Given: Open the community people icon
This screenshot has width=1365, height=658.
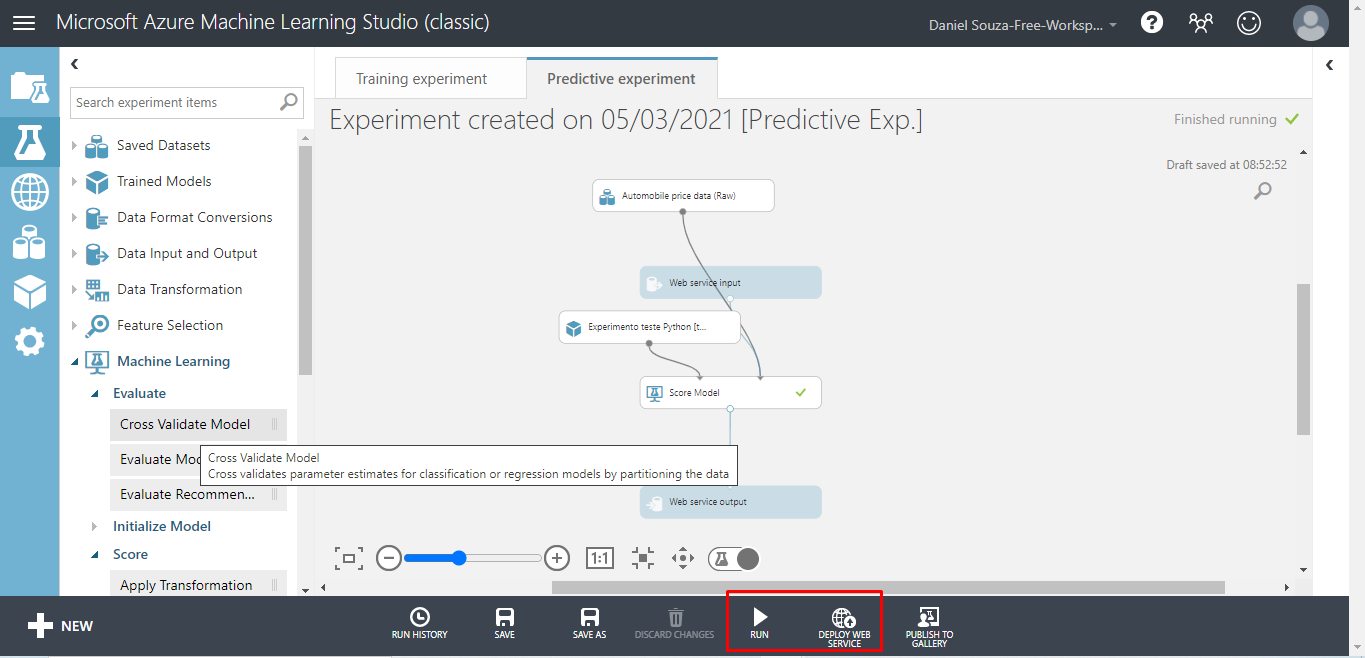Looking at the screenshot, I should [1201, 23].
